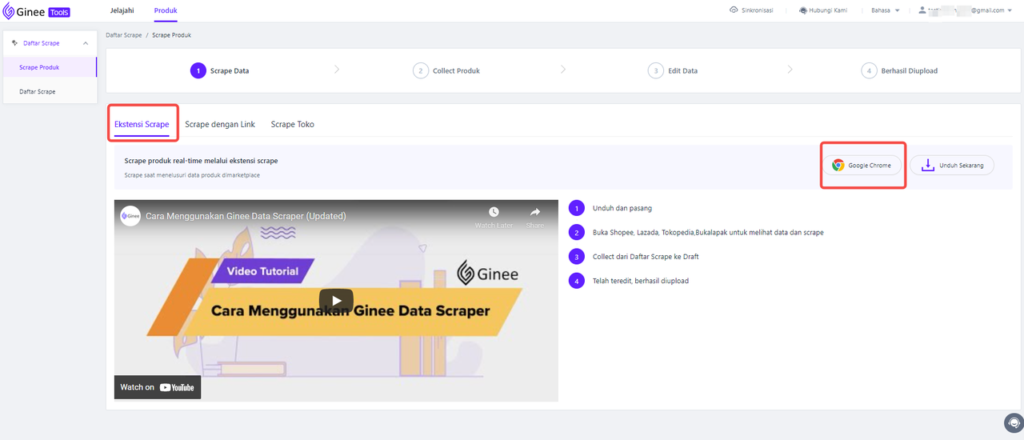Screen dimensions: 1024x440
Task: Switch to Scrape dengan Link tab
Action: click(220, 124)
